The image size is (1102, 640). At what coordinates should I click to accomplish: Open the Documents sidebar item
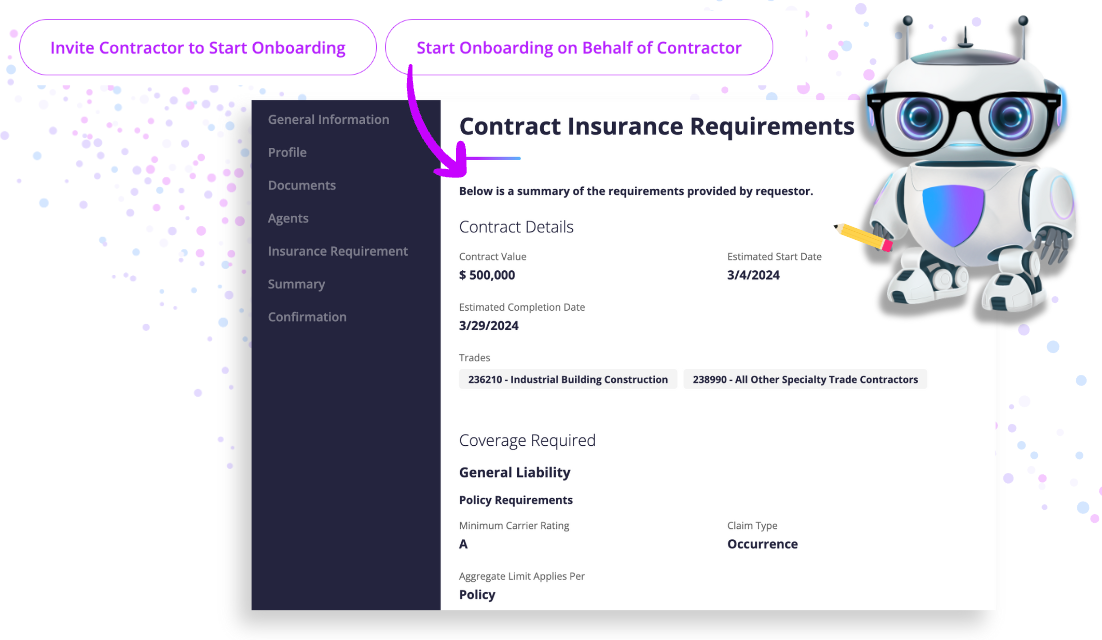tap(302, 186)
